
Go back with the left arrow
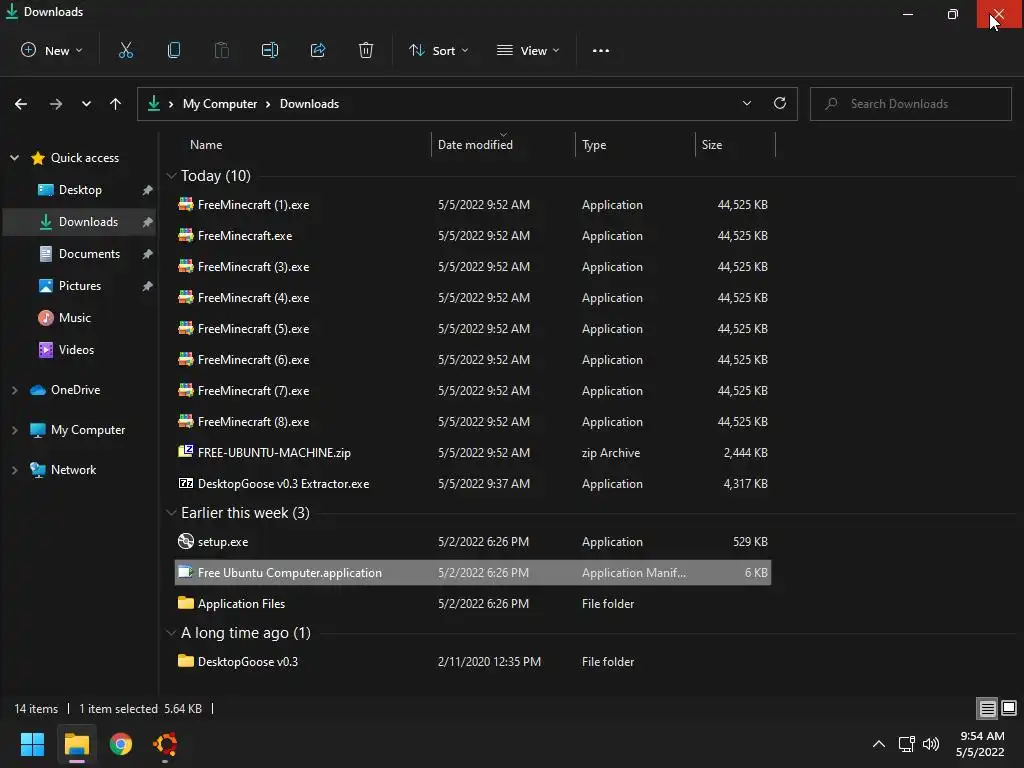click(x=21, y=104)
